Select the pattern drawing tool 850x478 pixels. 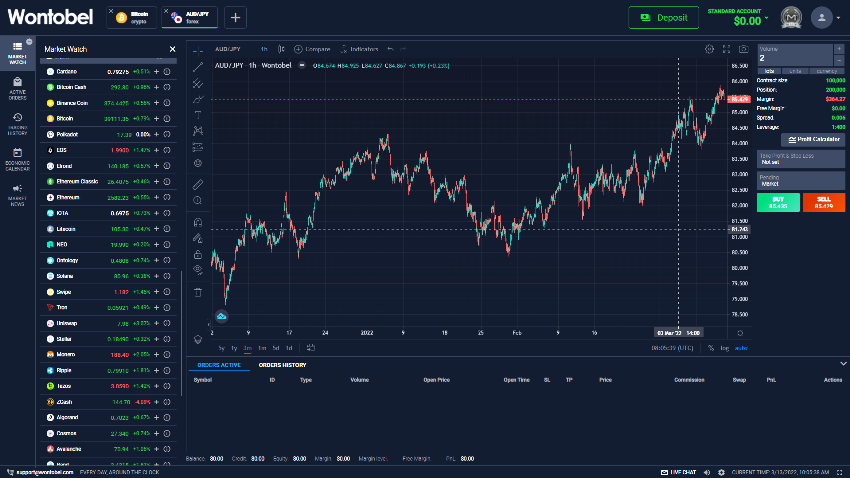point(198,131)
